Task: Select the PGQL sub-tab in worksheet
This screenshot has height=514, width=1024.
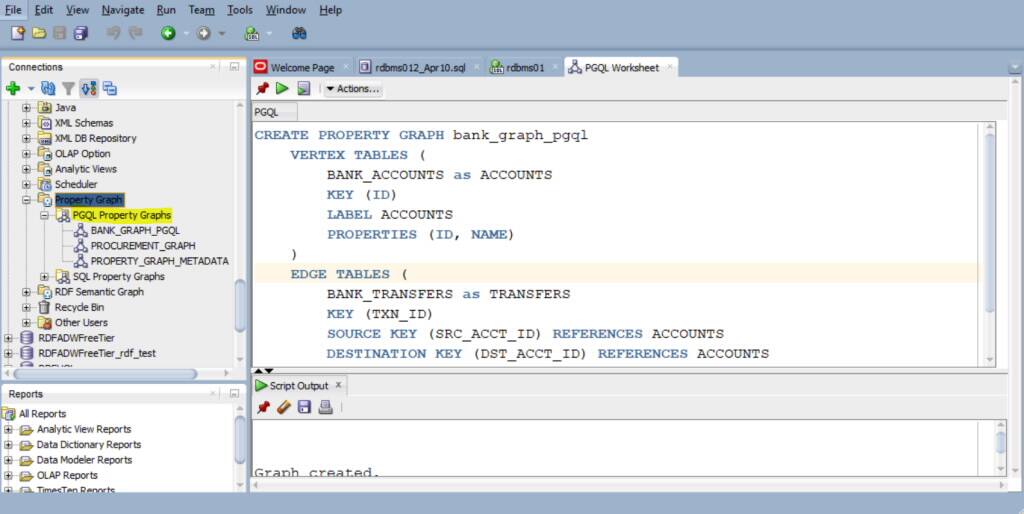Action: (x=266, y=112)
